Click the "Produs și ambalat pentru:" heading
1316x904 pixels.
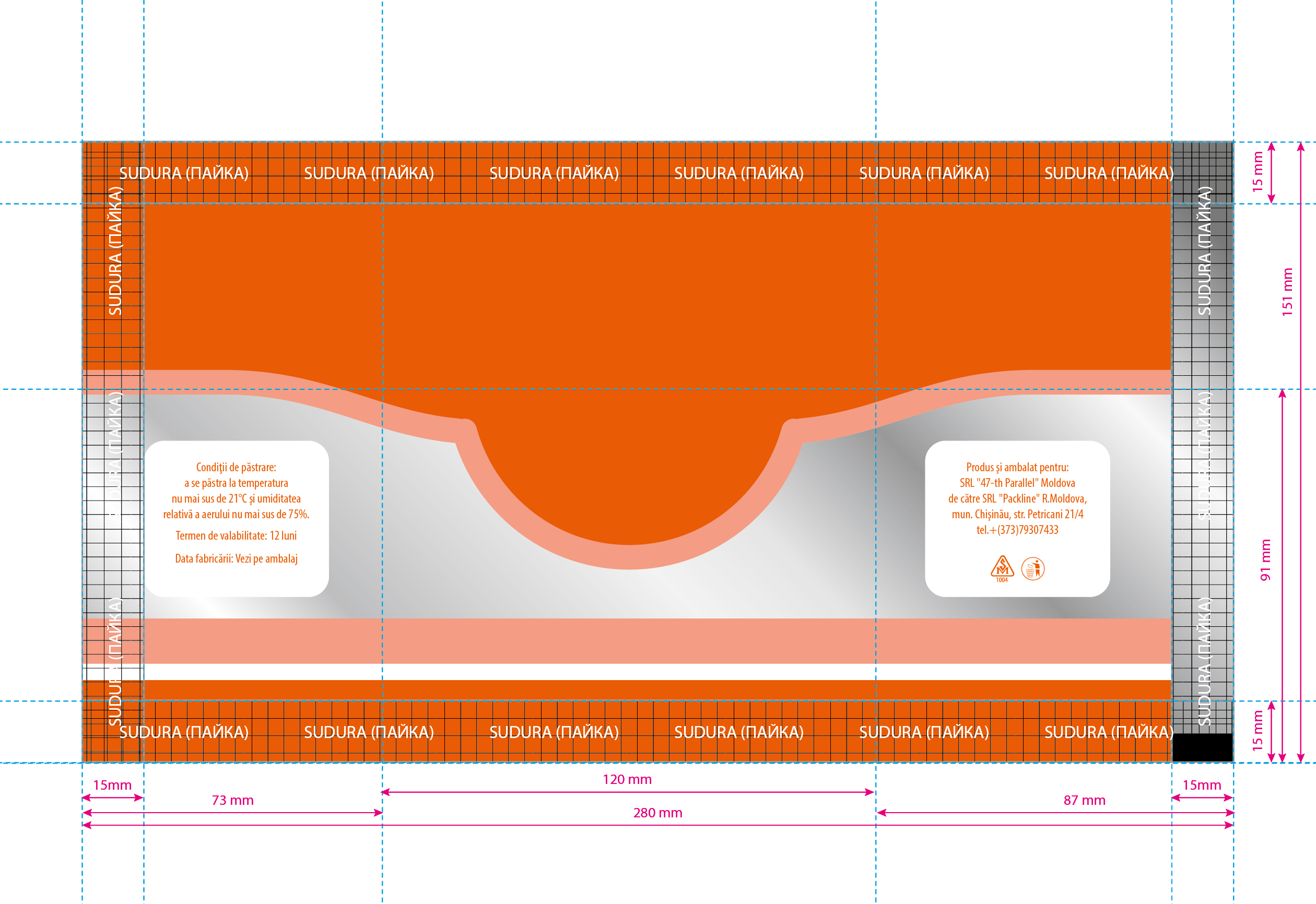coord(1017,467)
